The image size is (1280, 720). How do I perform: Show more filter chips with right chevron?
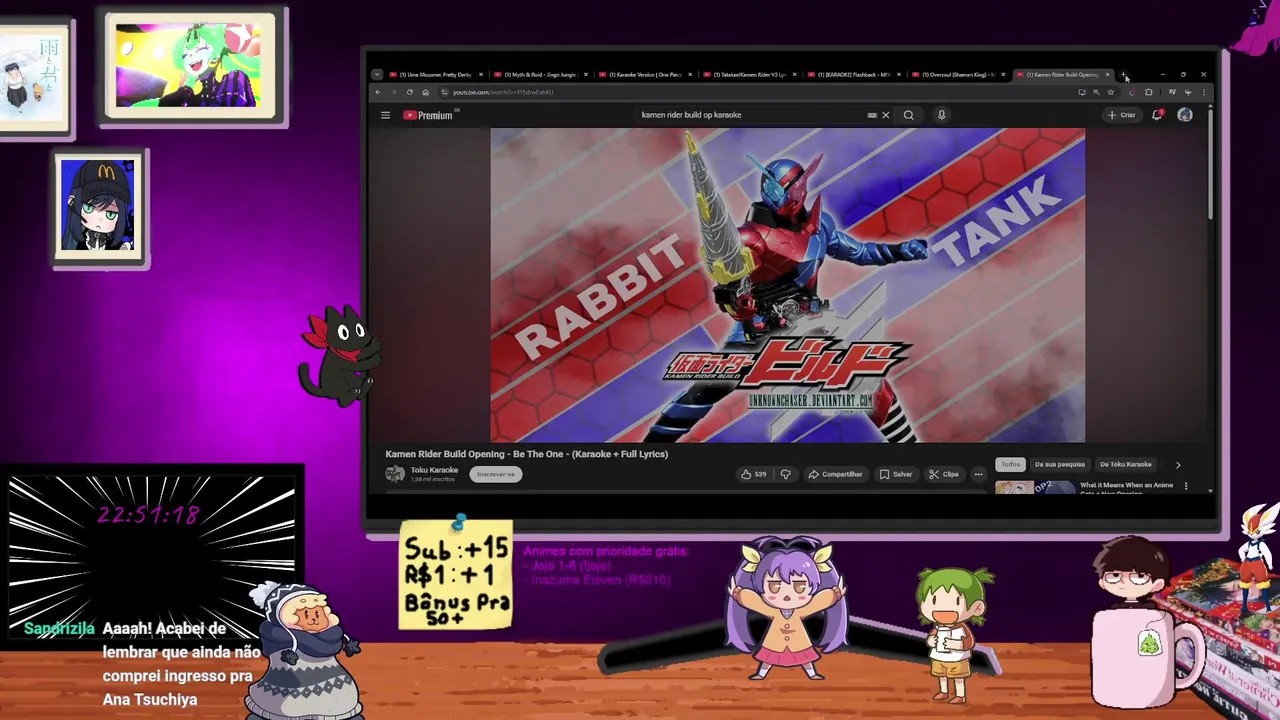pyautogui.click(x=1178, y=464)
